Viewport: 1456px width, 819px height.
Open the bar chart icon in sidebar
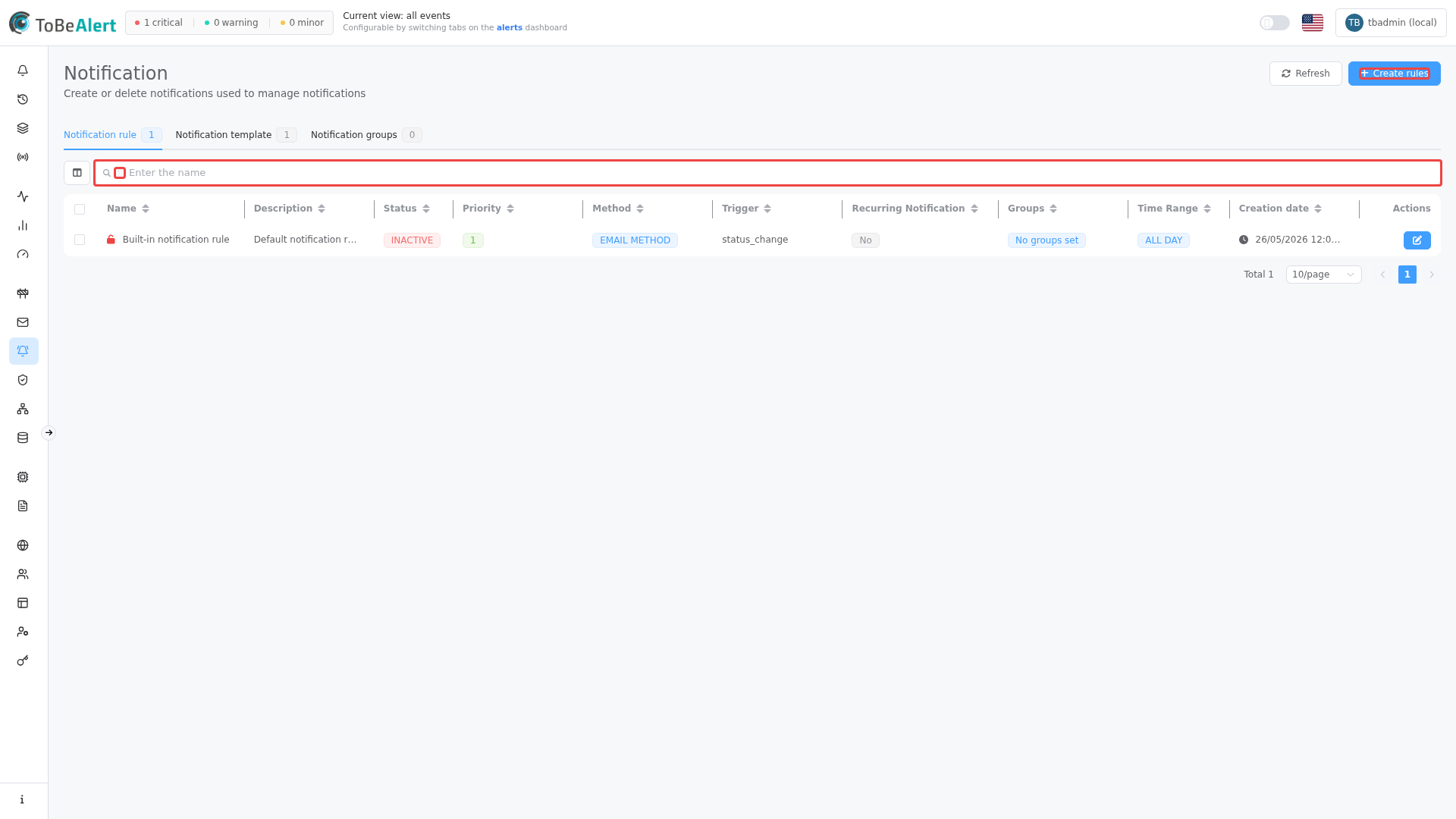click(x=23, y=225)
